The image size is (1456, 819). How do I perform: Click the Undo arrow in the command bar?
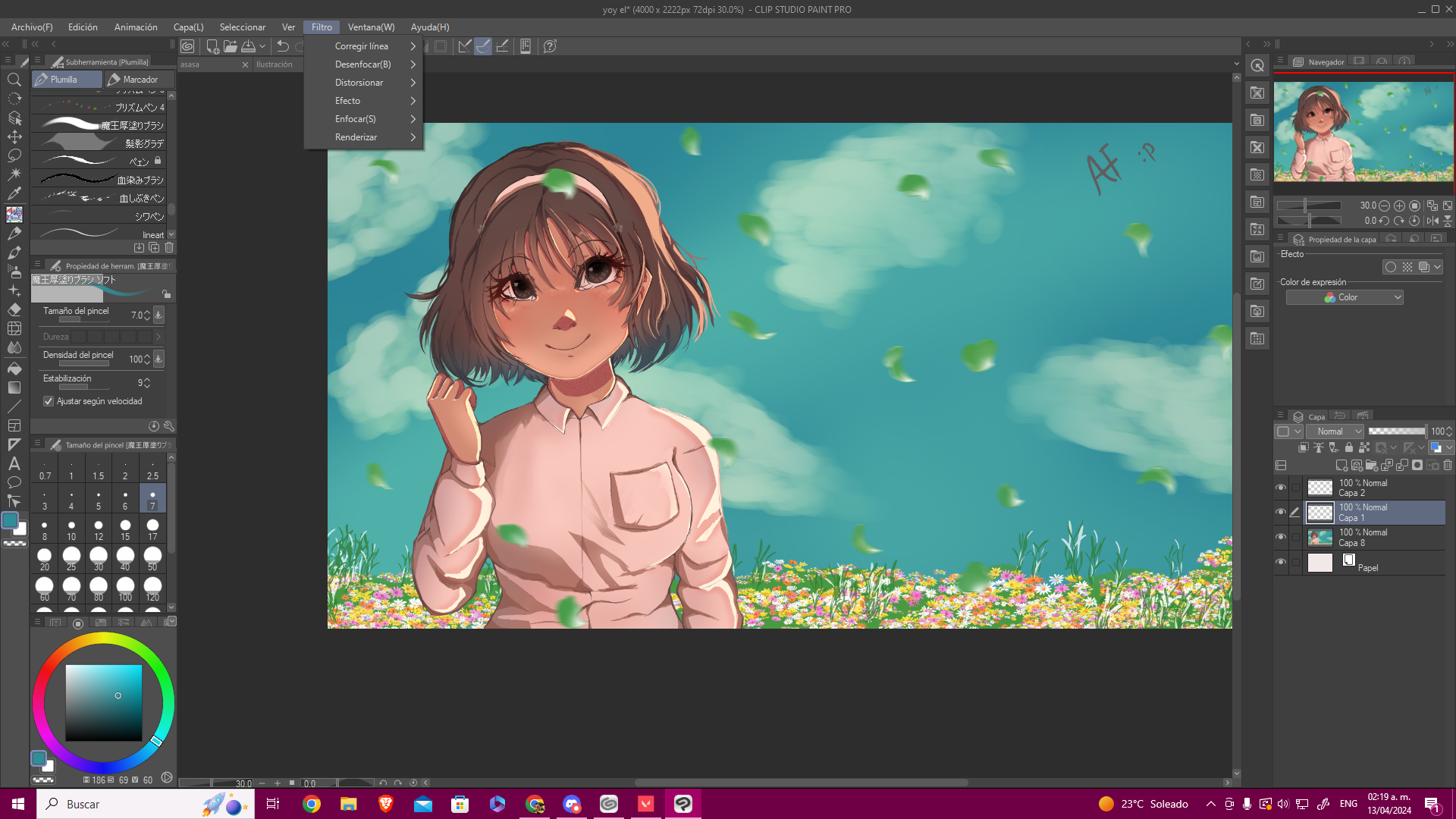point(283,46)
